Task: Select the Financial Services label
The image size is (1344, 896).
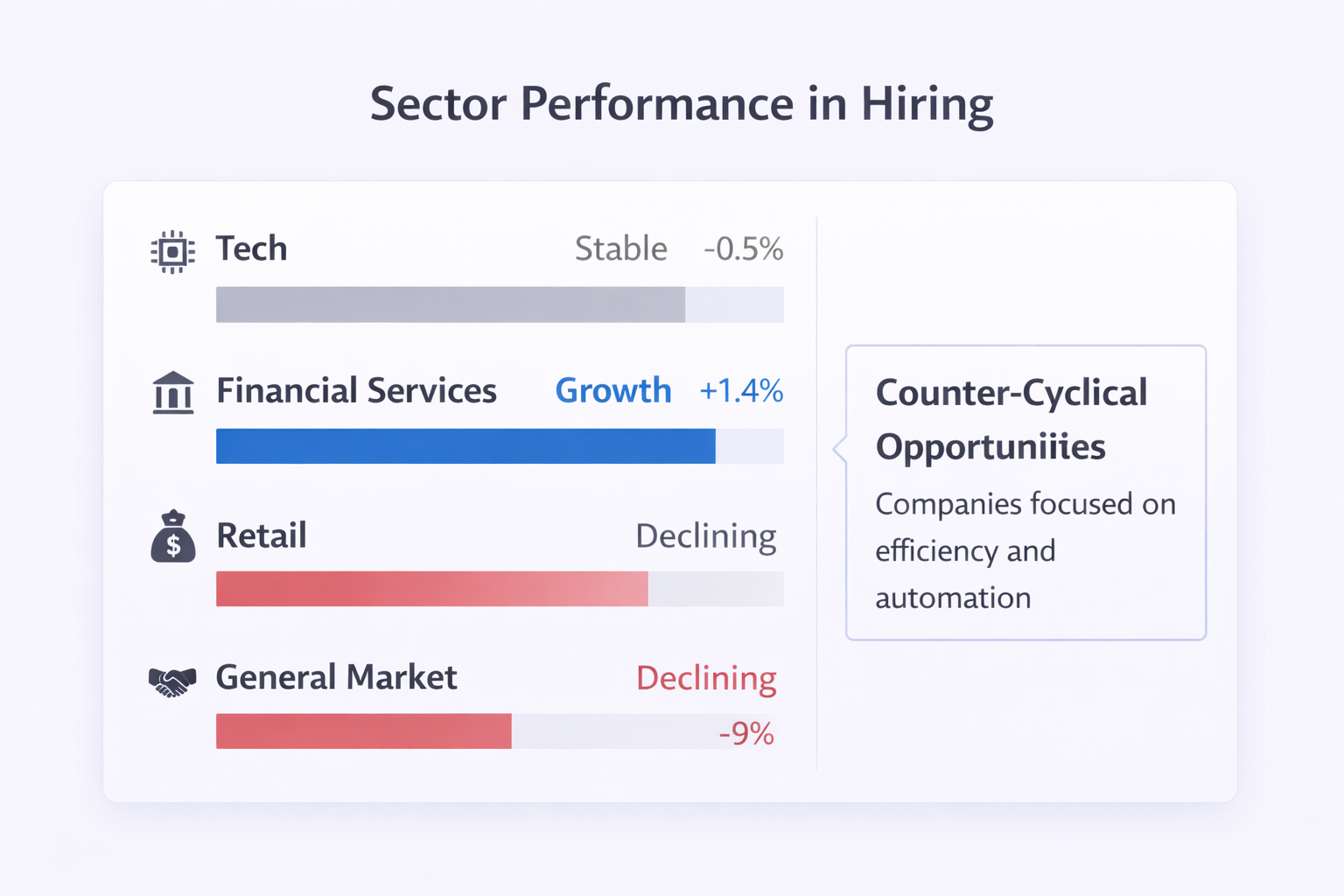Action: (356, 390)
